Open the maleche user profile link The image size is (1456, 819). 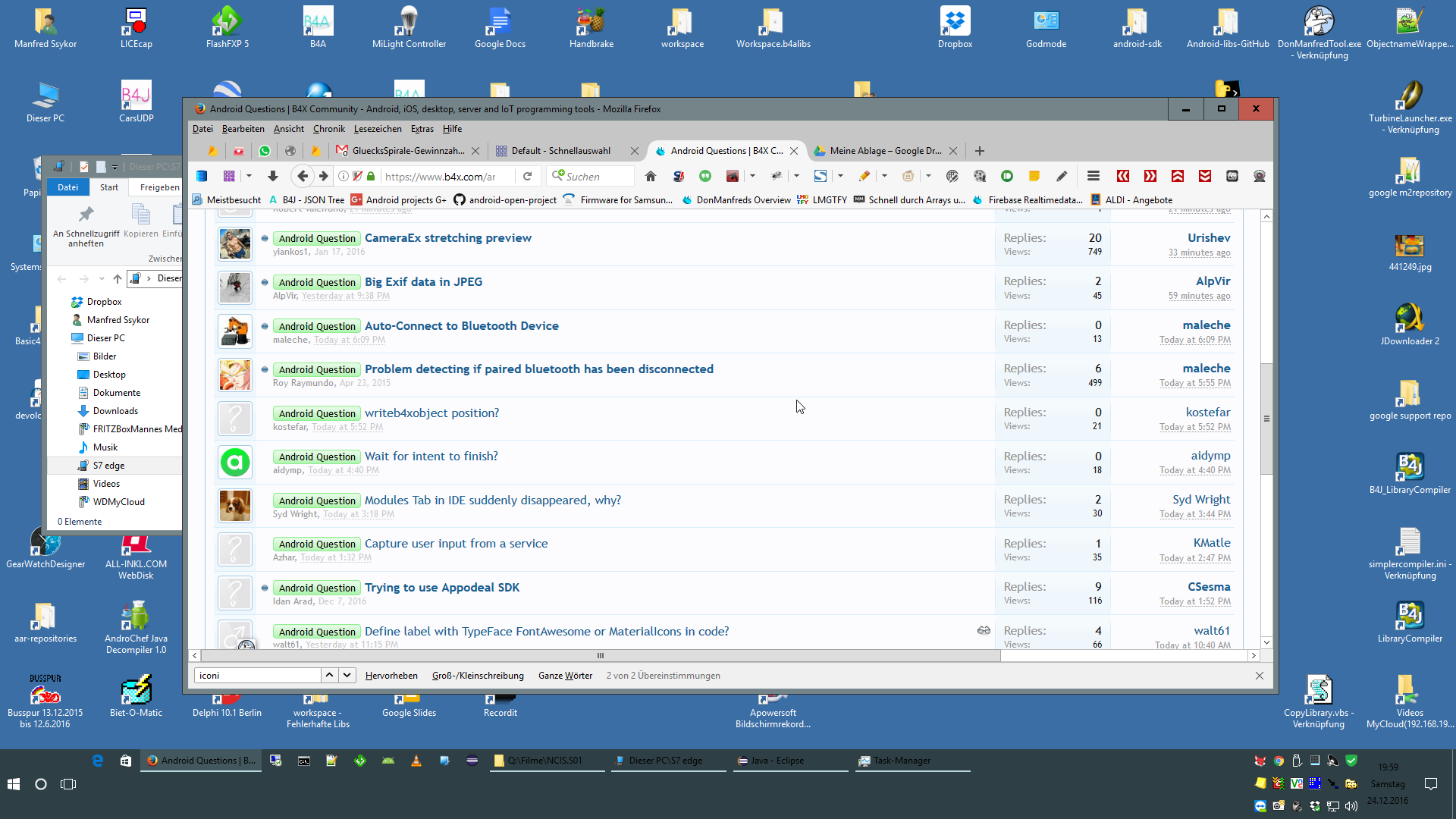[1206, 325]
